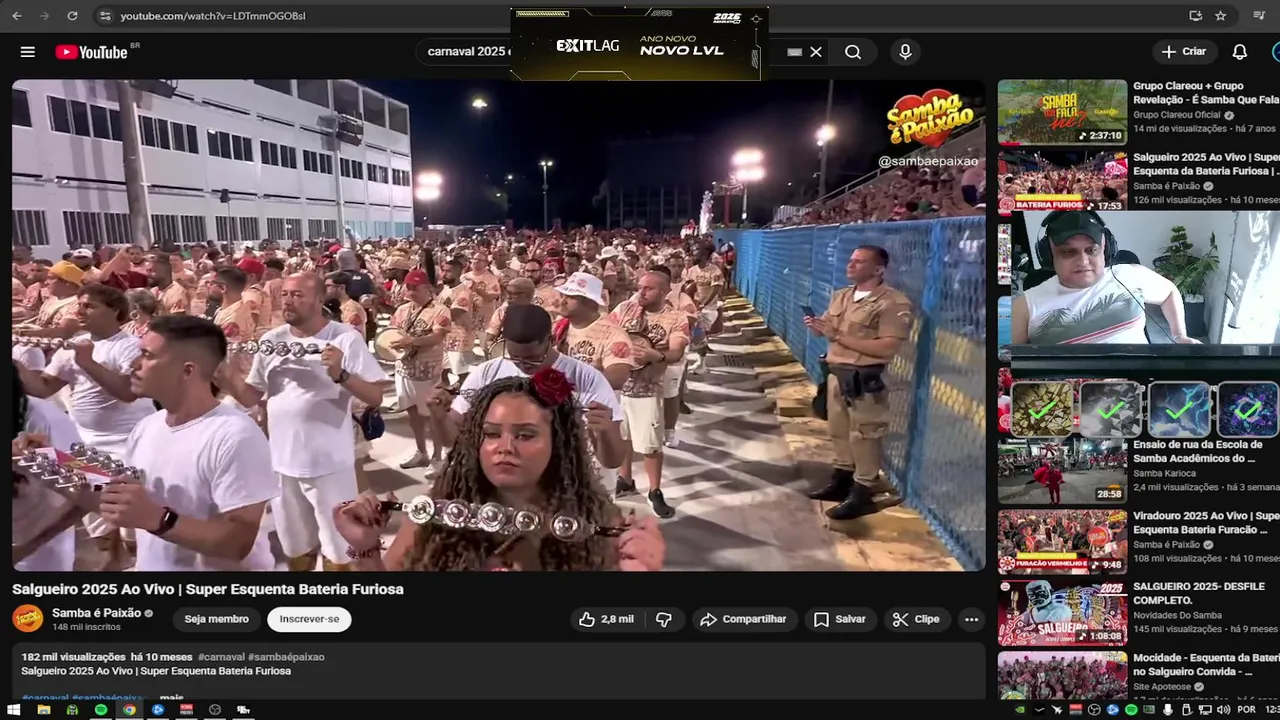Viewport: 1280px width, 720px height.
Task: Open the more actions three-dot menu
Action: point(971,619)
